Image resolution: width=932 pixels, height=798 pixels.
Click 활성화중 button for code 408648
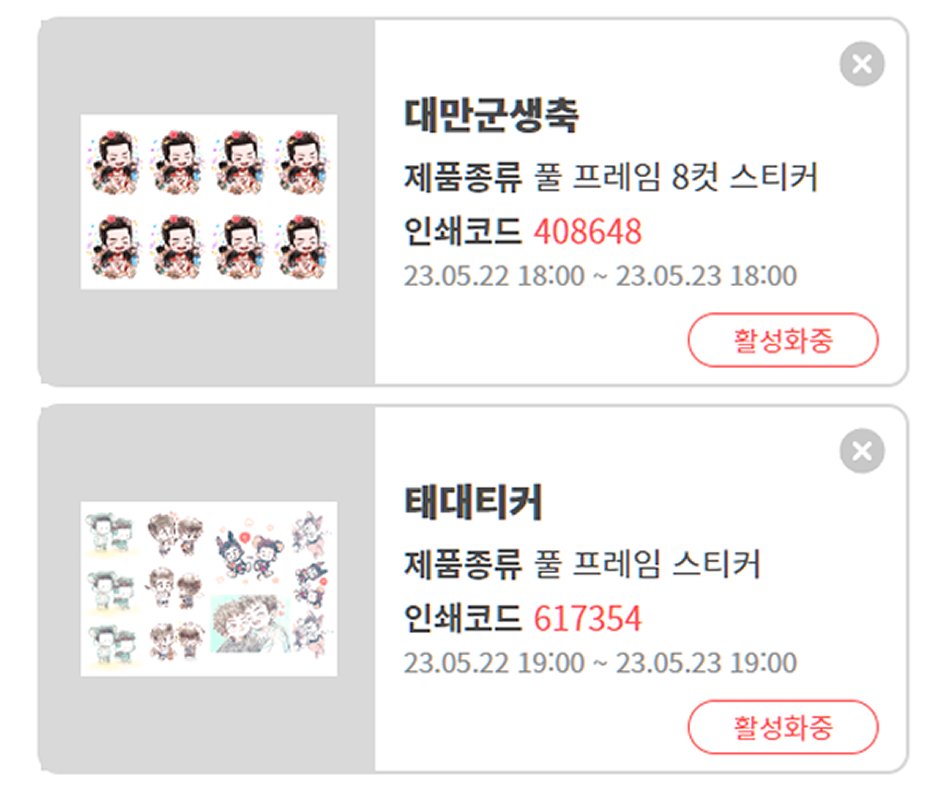click(x=783, y=340)
